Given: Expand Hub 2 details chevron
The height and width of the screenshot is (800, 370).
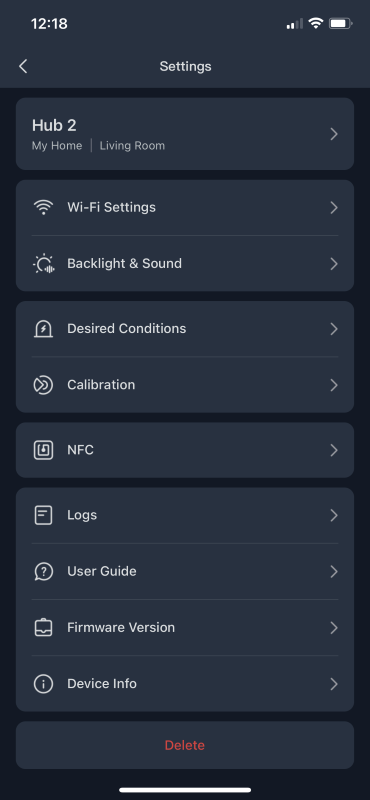Looking at the screenshot, I should click(x=334, y=134).
